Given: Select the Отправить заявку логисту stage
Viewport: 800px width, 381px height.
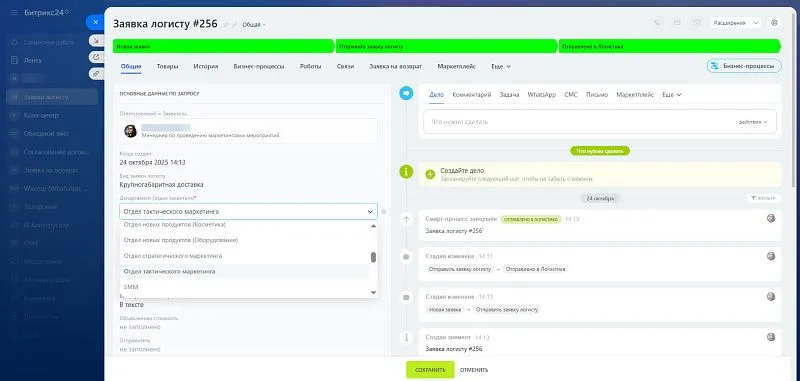Looking at the screenshot, I should point(446,46).
